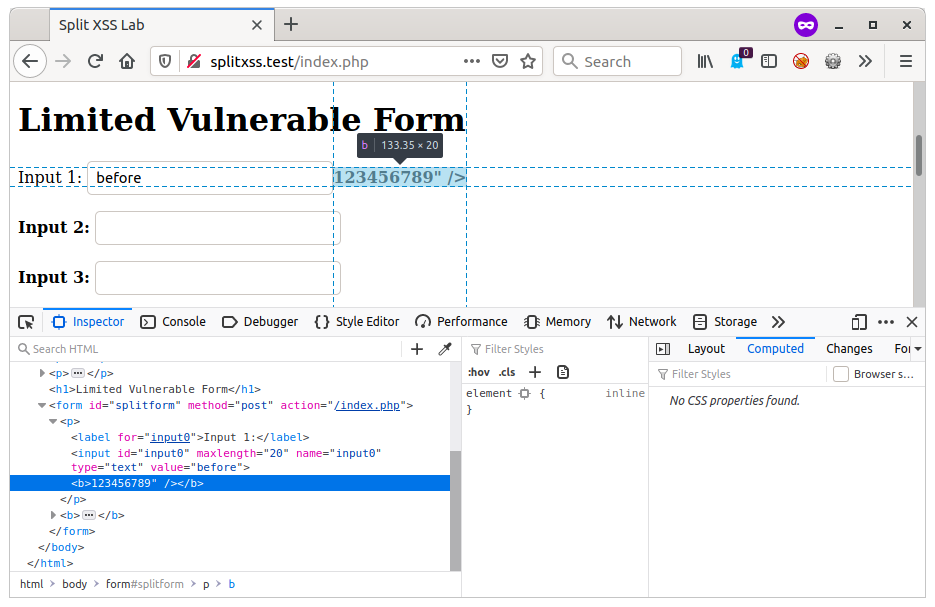Click the page vertical scrollbar thumb
Image resolution: width=935 pixels, height=607 pixels.
pyautogui.click(x=918, y=155)
